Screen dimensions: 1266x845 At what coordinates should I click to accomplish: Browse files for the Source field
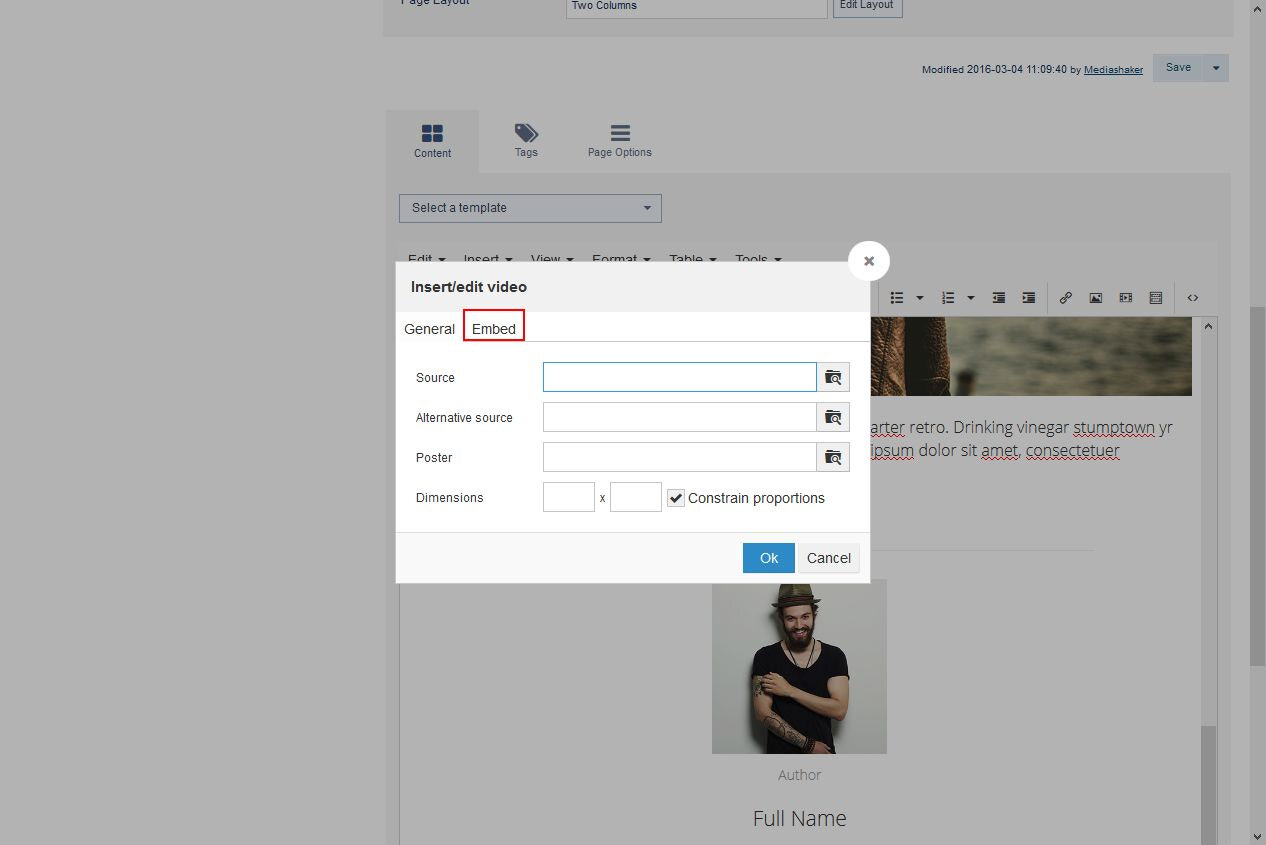[833, 377]
